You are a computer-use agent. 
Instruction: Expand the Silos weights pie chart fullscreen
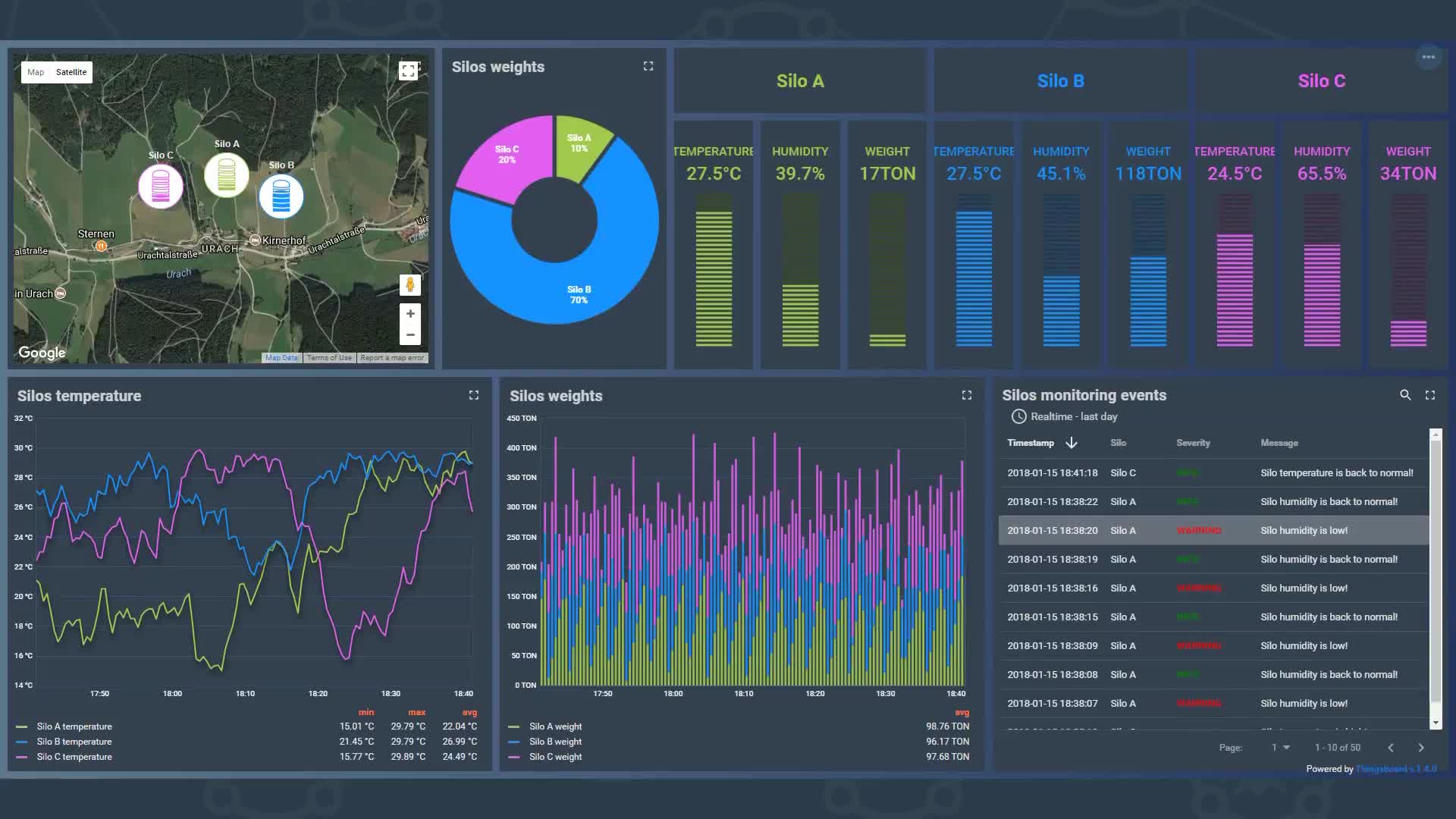tap(648, 67)
